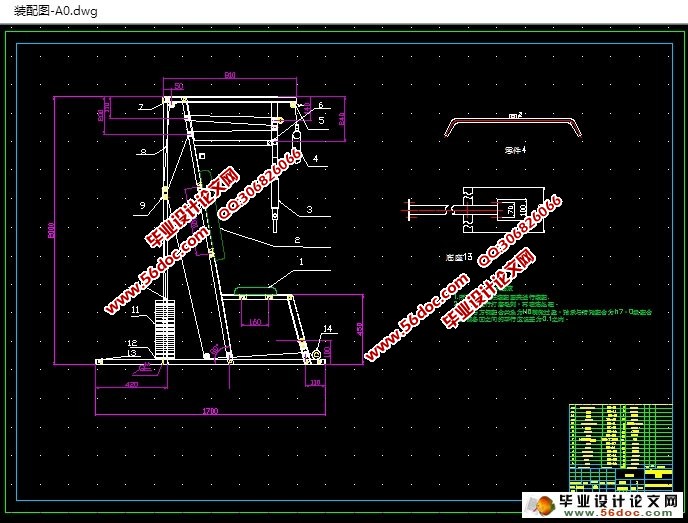Click the pulley wheel beside label 14
Viewport: 688px width, 523px height.
coord(315,352)
